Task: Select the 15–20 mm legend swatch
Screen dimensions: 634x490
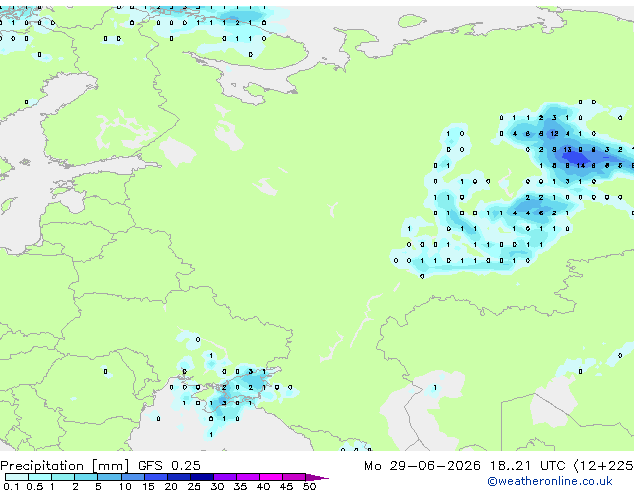Action: pos(155,477)
